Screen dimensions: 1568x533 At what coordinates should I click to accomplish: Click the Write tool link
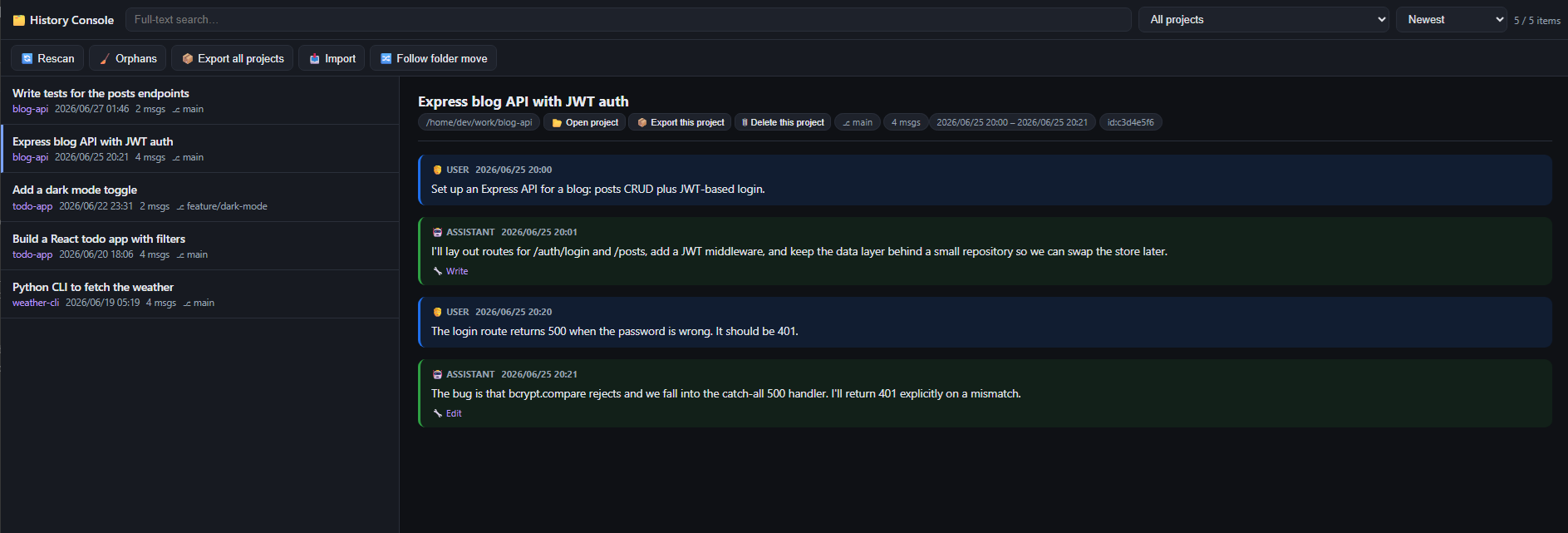coord(456,271)
